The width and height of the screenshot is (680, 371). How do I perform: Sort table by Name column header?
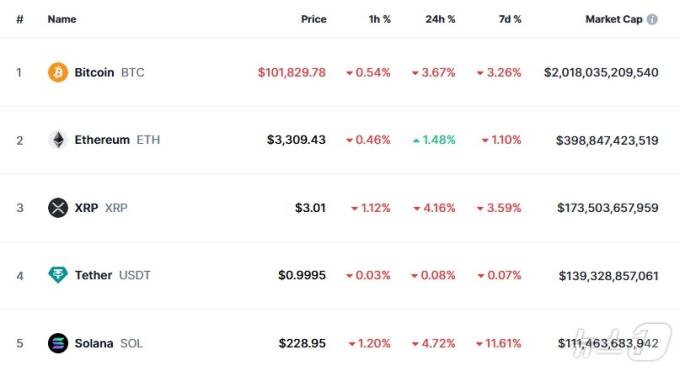[62, 19]
